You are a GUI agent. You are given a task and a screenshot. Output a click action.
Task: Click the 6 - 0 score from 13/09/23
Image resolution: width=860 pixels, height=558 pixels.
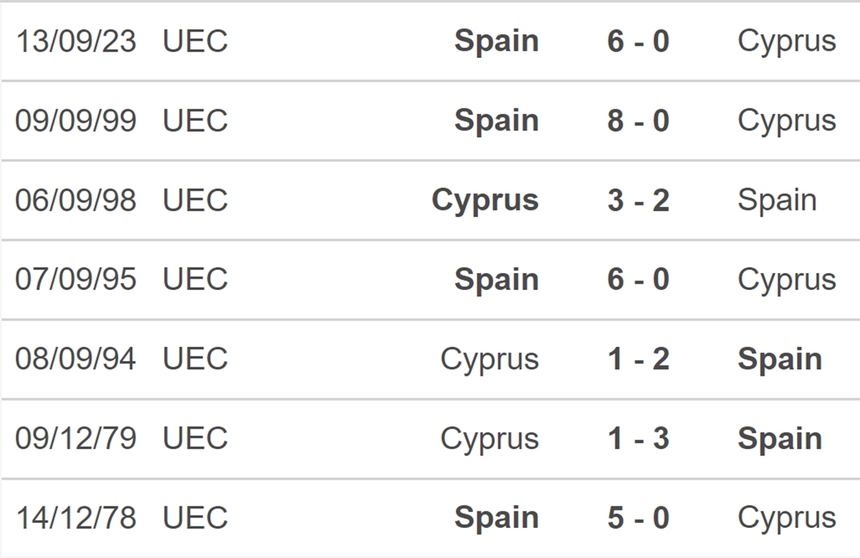point(638,41)
